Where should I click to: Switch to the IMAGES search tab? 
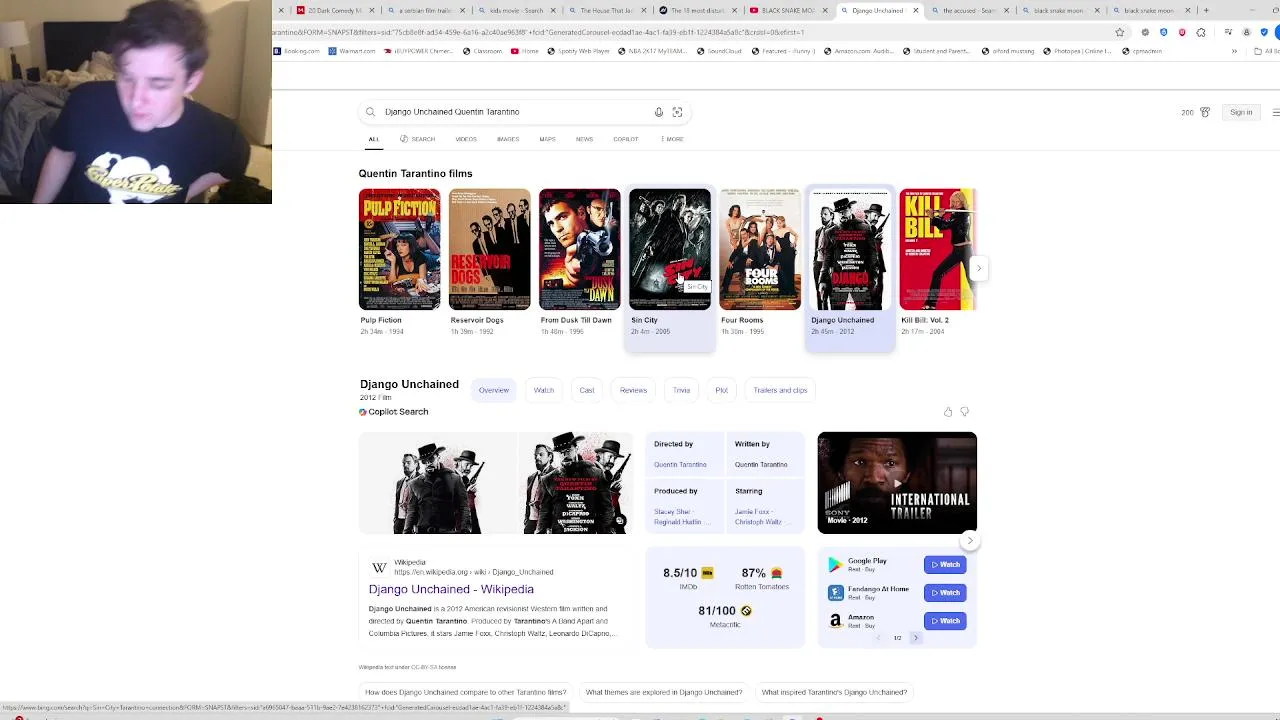tap(508, 139)
